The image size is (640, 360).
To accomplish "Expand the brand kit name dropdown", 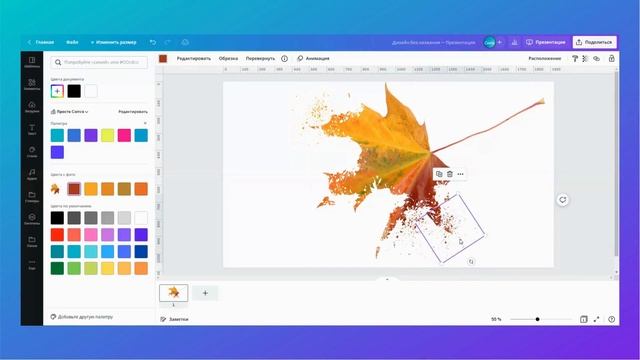I will coord(69,111).
